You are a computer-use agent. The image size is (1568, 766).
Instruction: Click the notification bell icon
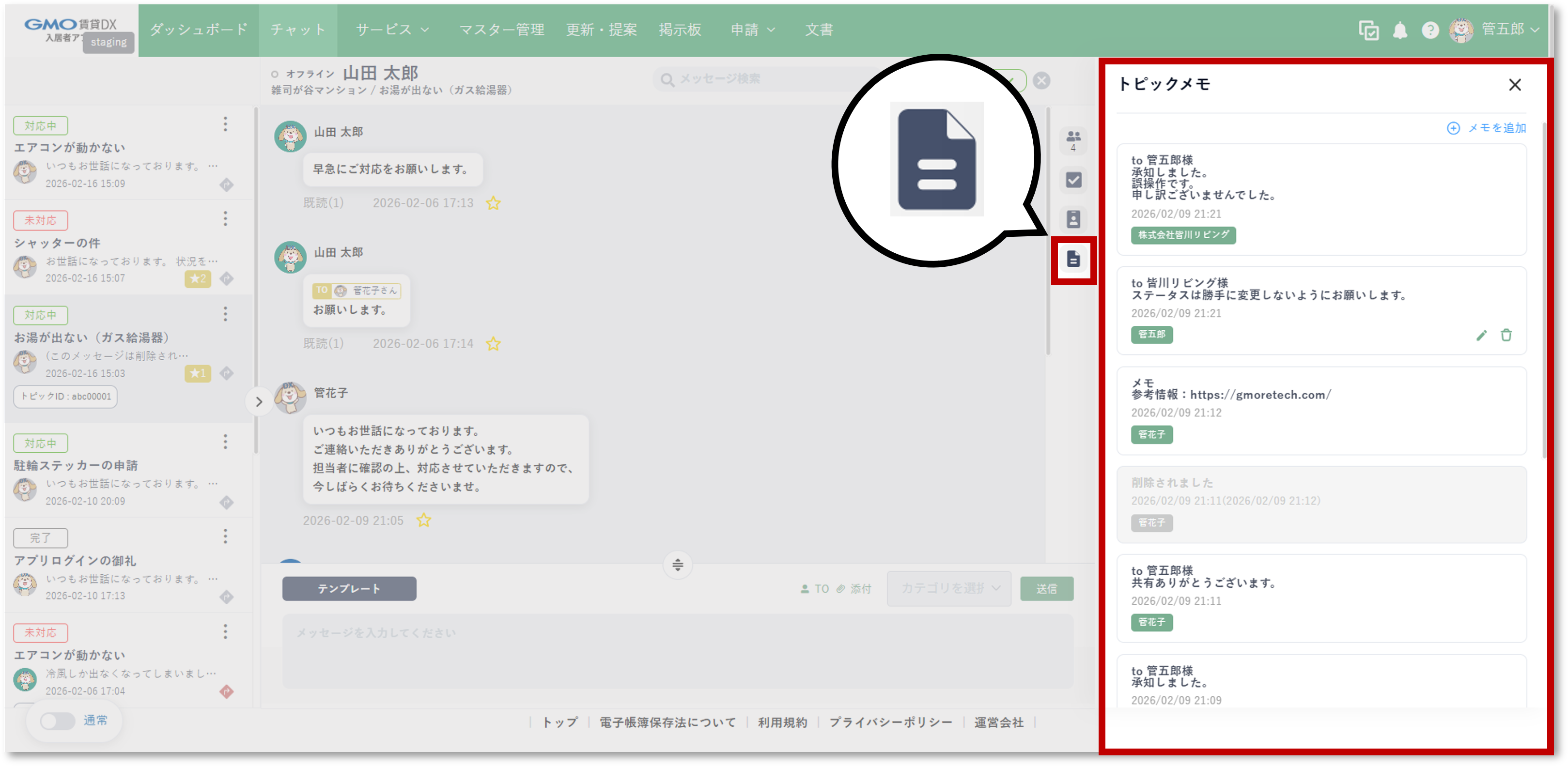[1399, 30]
